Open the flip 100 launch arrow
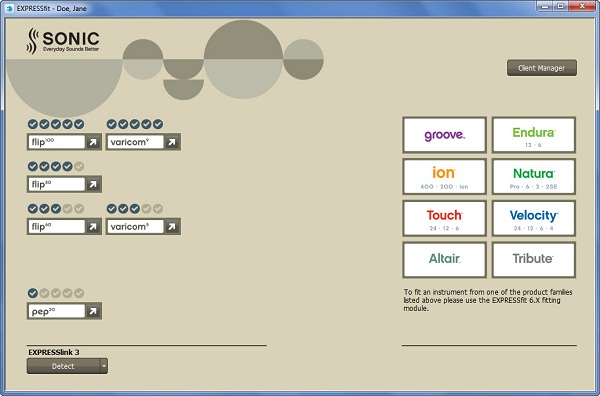600x396 pixels. point(93,142)
